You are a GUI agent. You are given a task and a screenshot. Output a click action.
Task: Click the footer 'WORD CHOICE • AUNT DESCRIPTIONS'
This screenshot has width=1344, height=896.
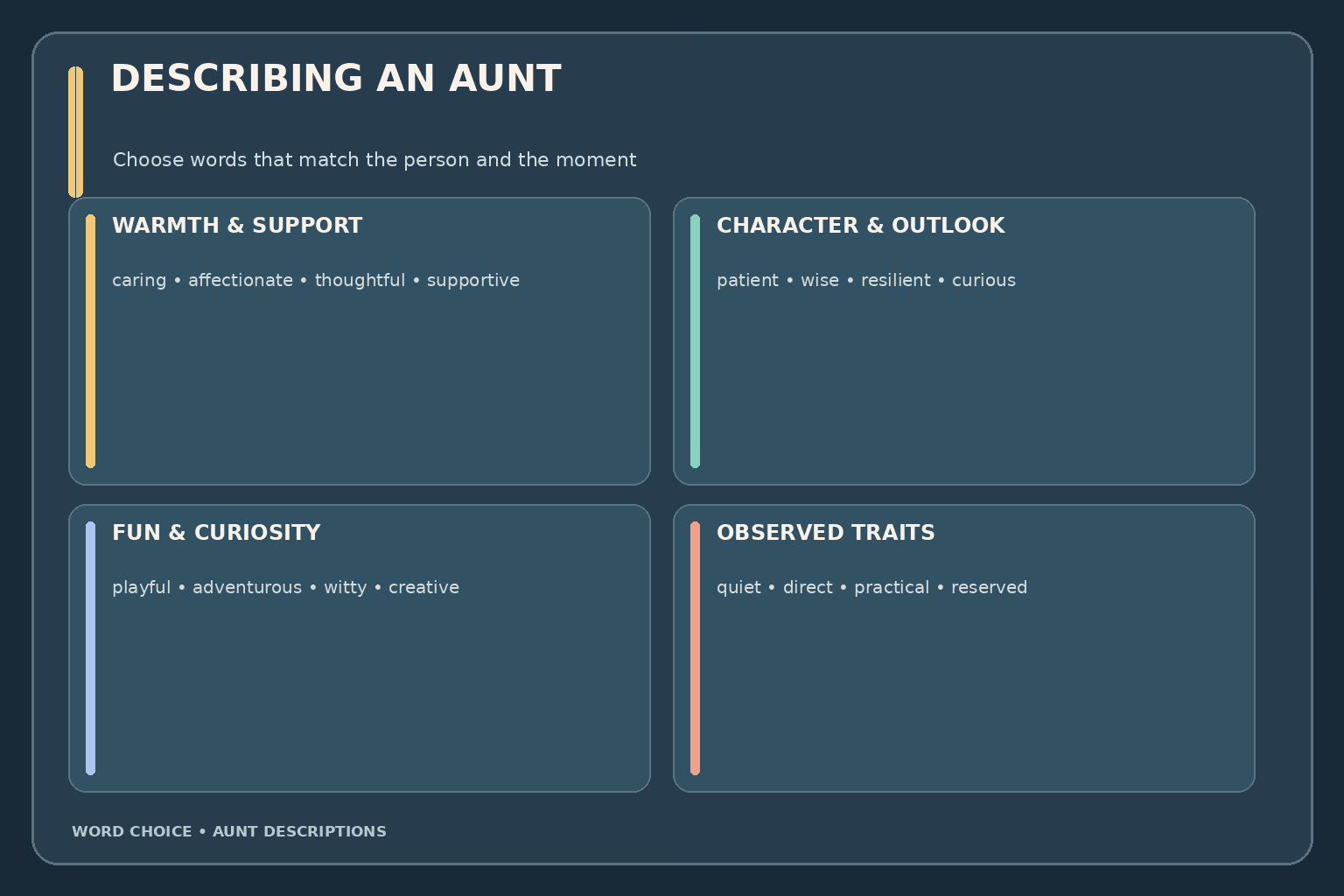pyautogui.click(x=229, y=831)
